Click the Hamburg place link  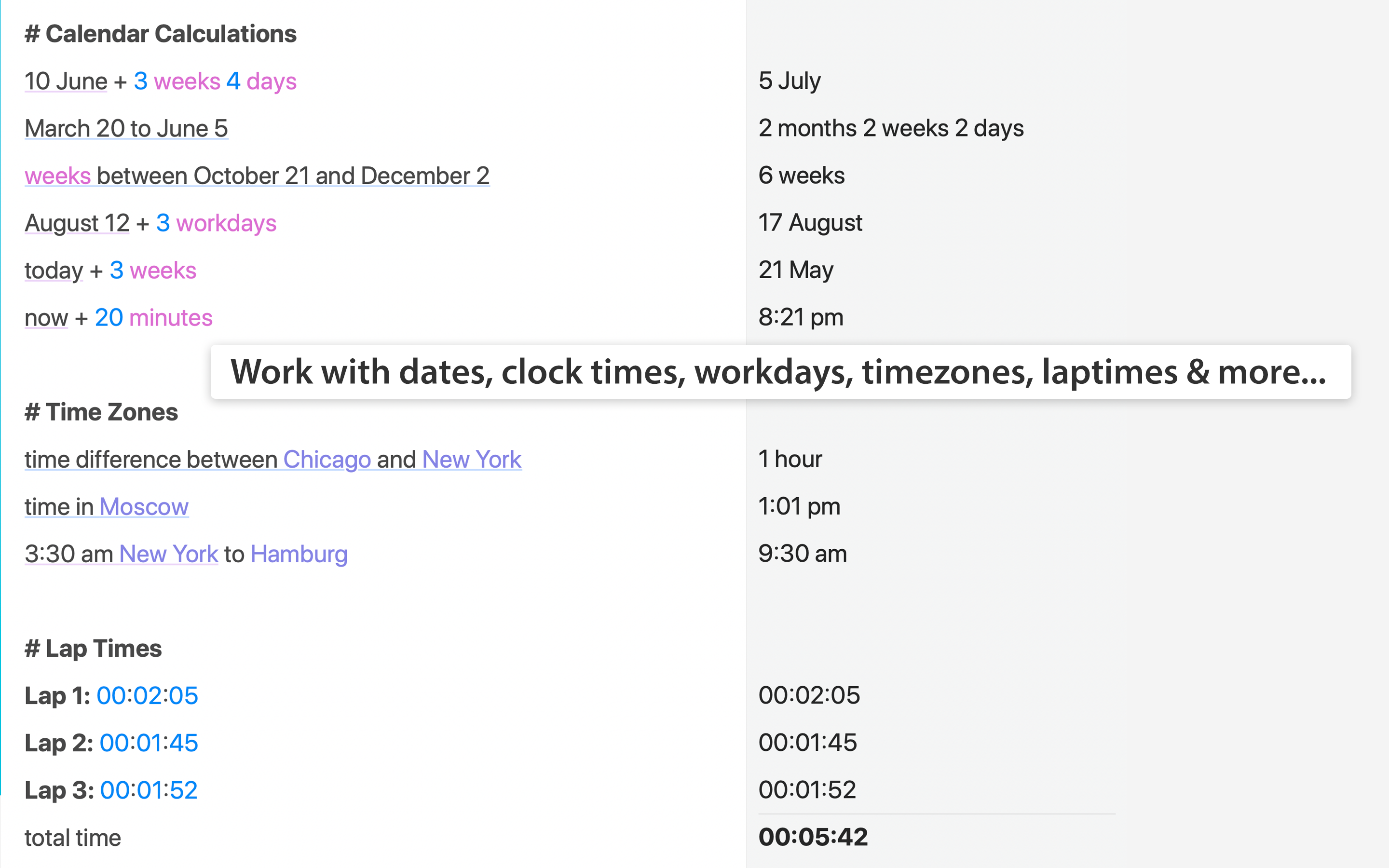(x=299, y=554)
